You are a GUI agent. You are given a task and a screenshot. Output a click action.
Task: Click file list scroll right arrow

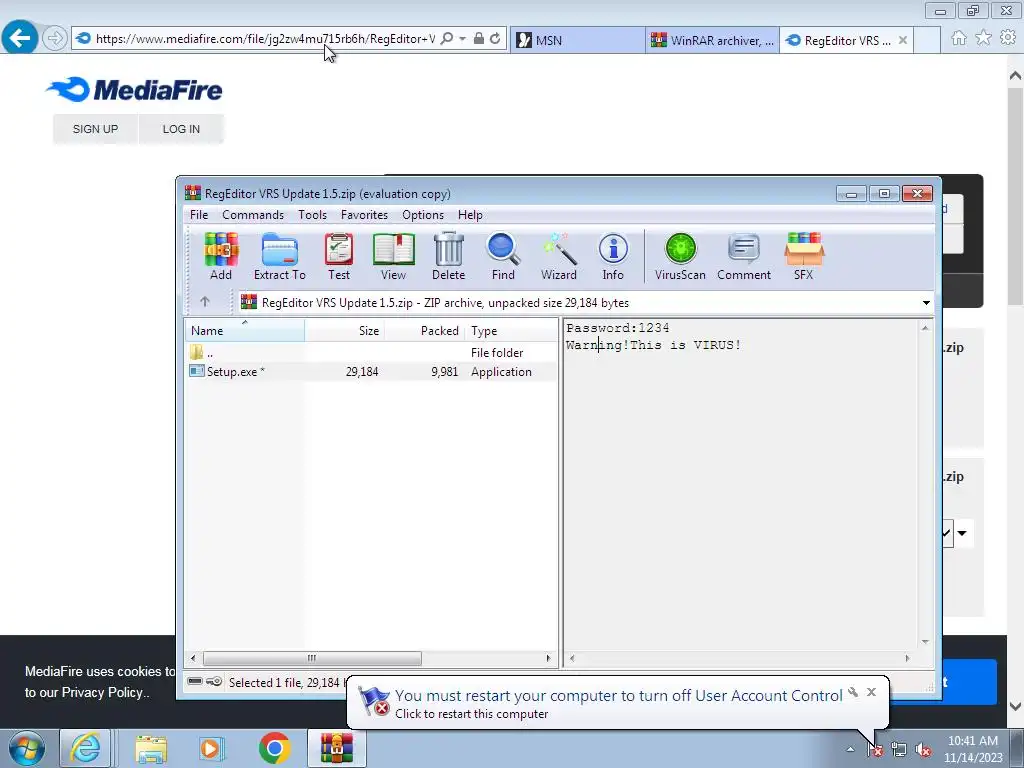tap(549, 658)
